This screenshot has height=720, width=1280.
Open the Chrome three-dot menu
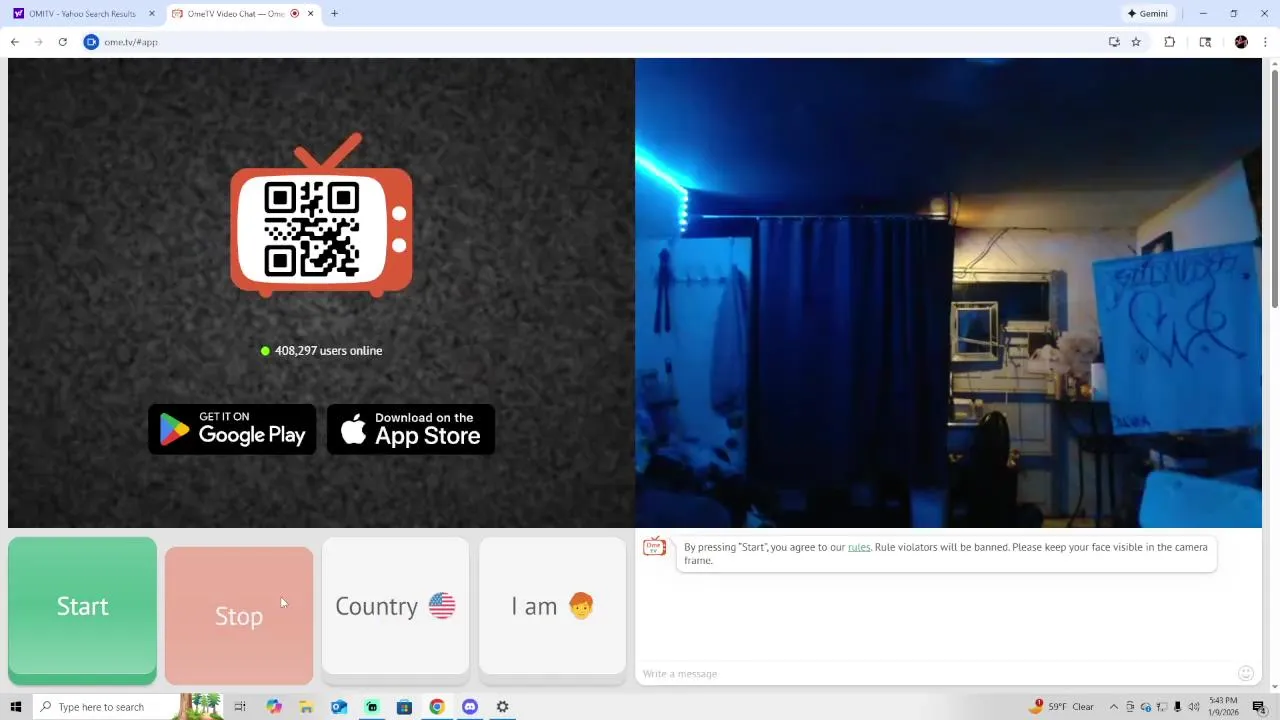[x=1265, y=42]
